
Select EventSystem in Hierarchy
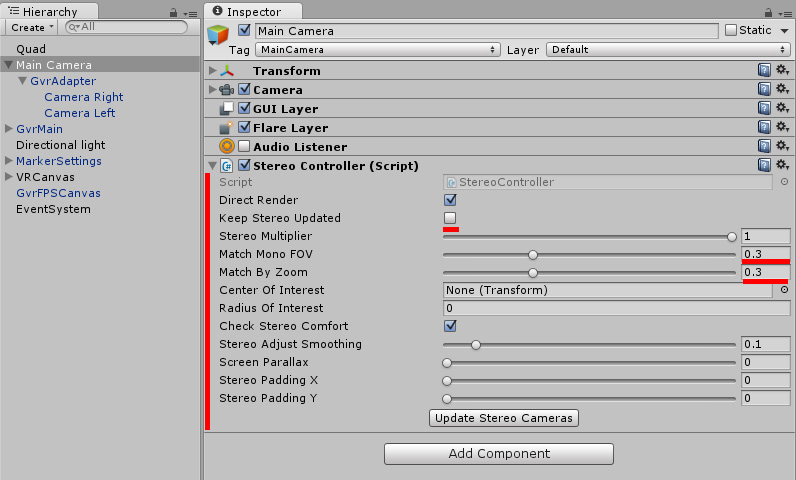click(x=53, y=209)
